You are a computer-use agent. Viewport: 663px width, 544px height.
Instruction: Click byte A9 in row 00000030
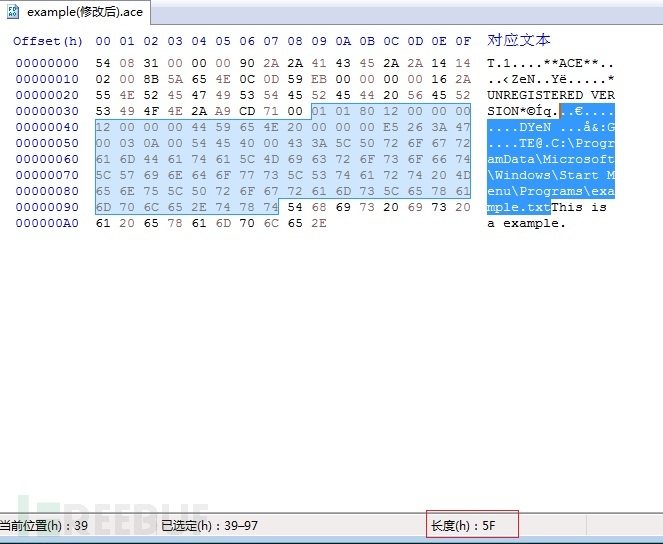coord(223,111)
